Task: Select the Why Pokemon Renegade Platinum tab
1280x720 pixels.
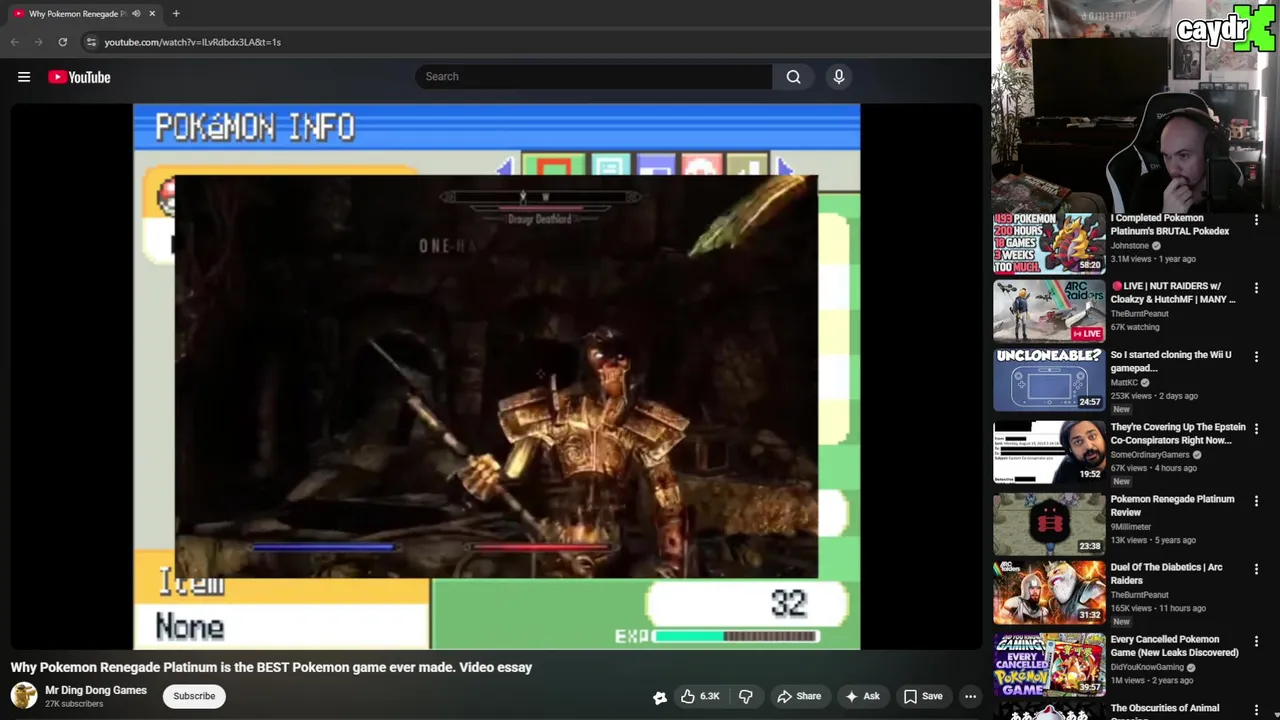Action: 78,14
